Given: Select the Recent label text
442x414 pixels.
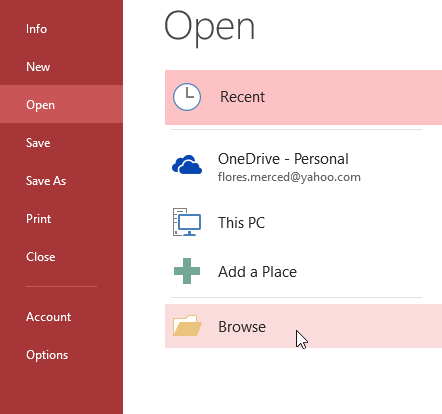Looking at the screenshot, I should click(x=242, y=97).
